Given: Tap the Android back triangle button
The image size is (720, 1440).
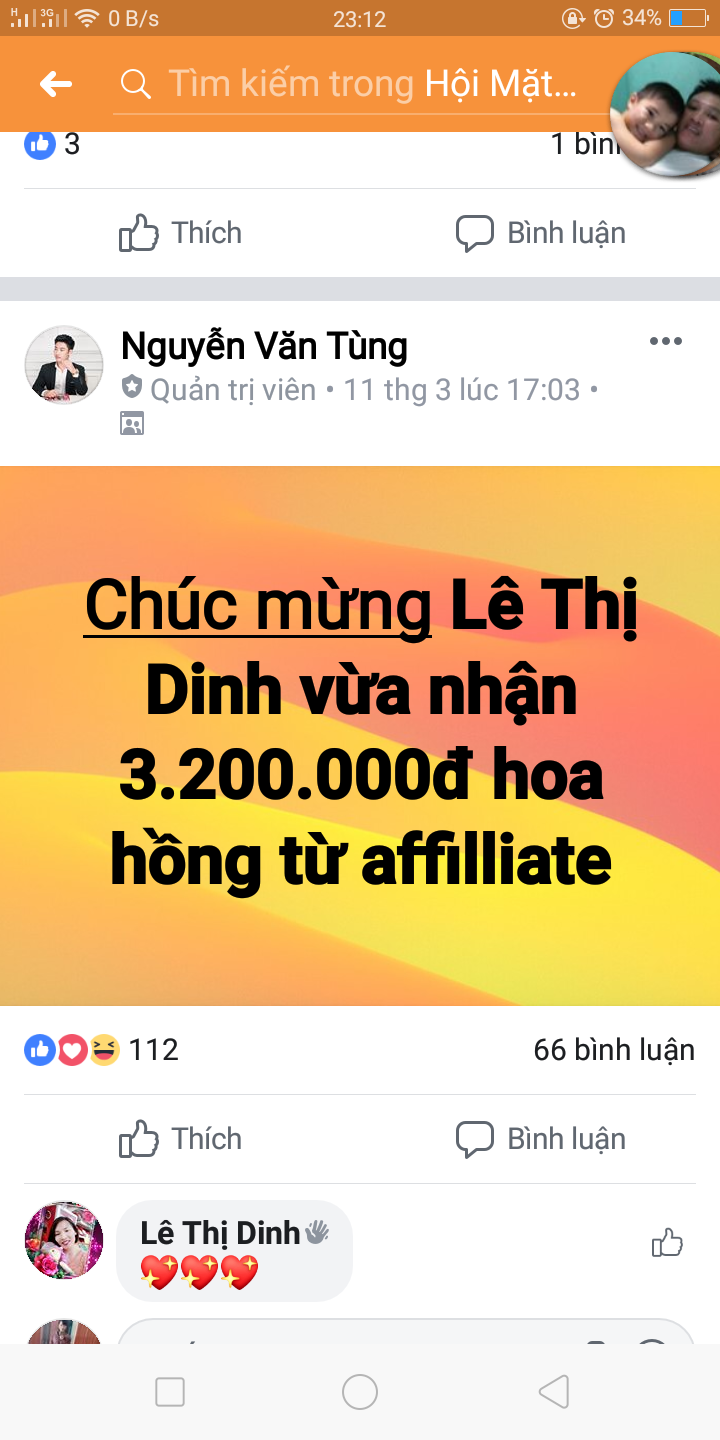Looking at the screenshot, I should tap(553, 1392).
